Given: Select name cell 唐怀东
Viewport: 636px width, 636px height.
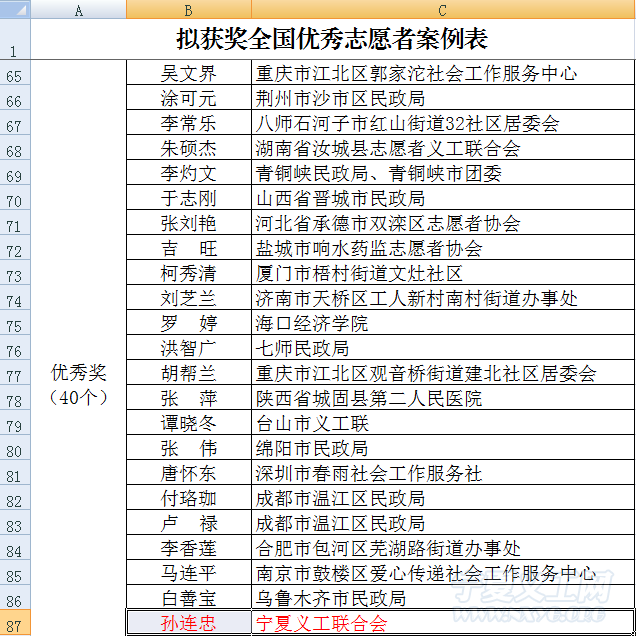Looking at the screenshot, I should [x=189, y=473].
